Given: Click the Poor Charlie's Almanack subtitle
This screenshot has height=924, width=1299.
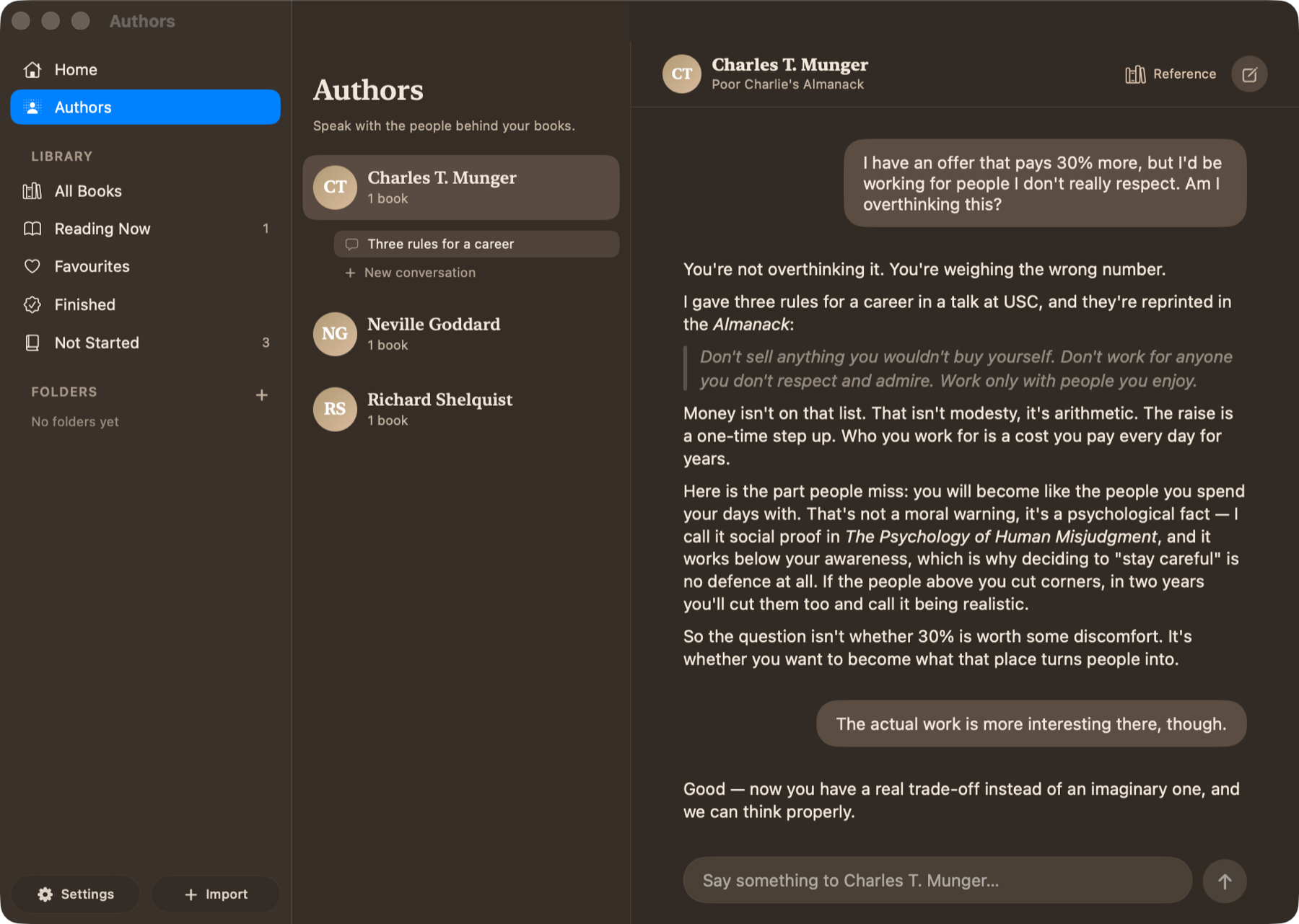Looking at the screenshot, I should pyautogui.click(x=787, y=84).
